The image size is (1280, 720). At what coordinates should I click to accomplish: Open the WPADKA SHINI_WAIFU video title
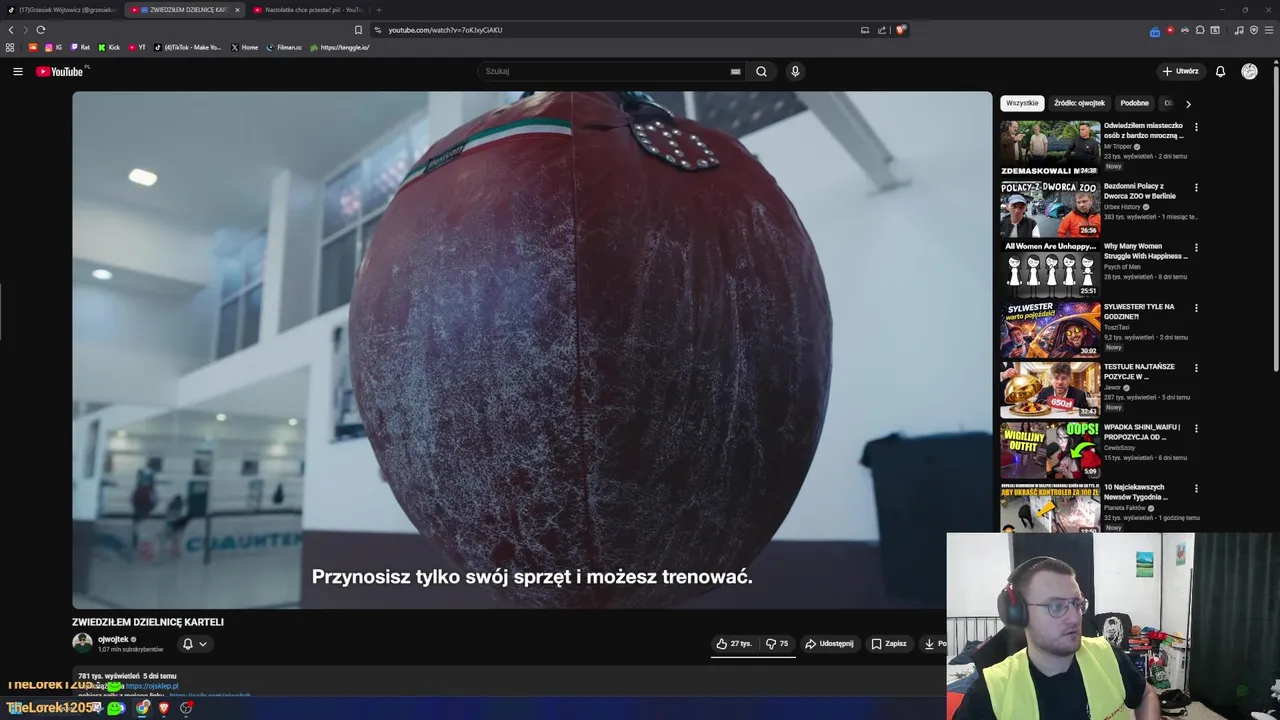tap(1143, 432)
